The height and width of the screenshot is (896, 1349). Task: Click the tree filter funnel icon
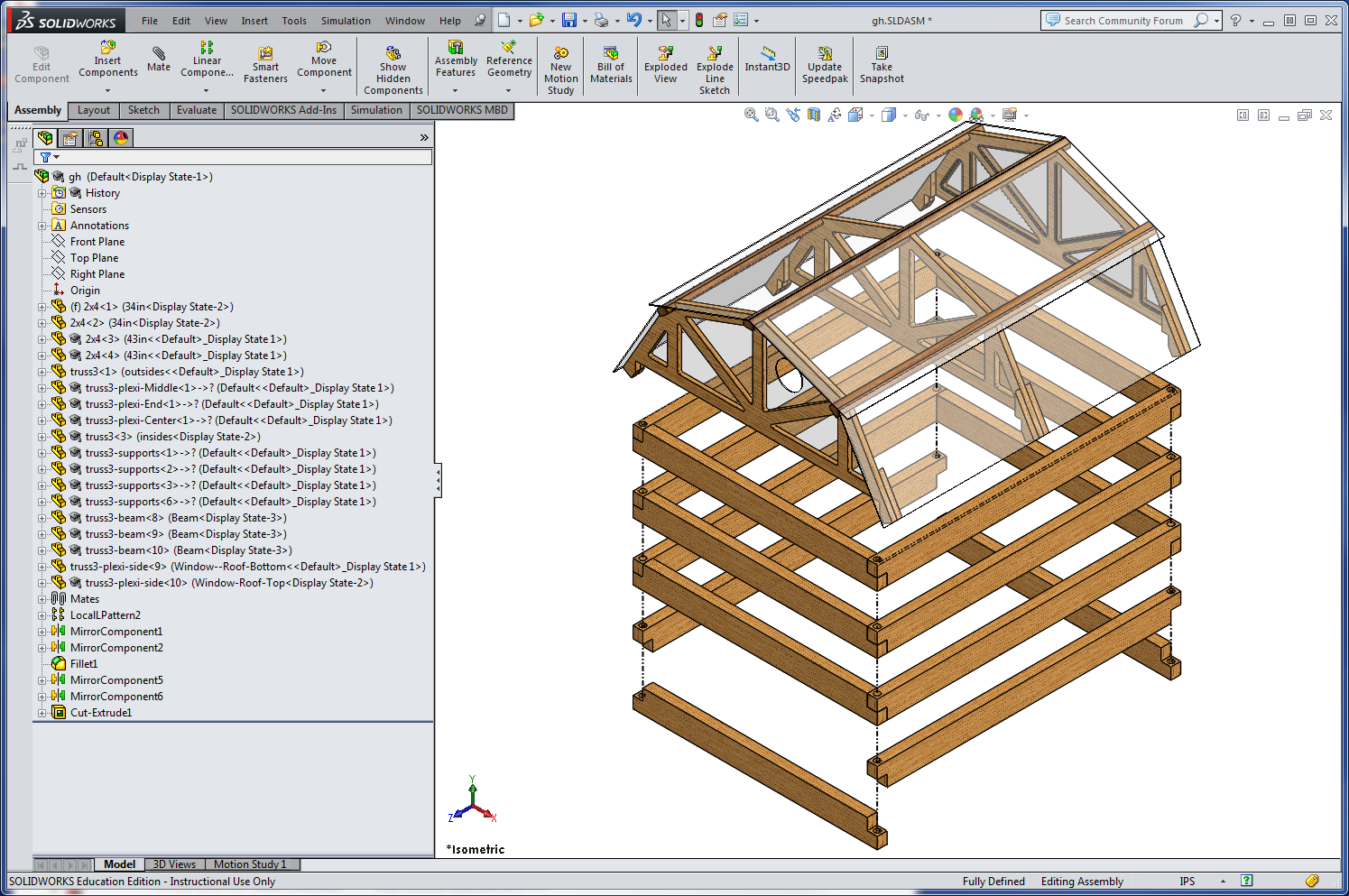pyautogui.click(x=45, y=157)
